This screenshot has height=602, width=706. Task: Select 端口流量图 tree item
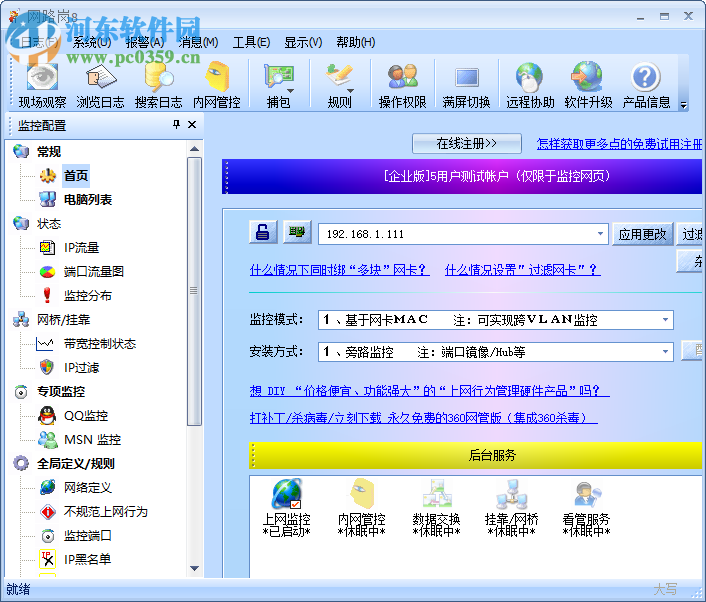coord(93,272)
